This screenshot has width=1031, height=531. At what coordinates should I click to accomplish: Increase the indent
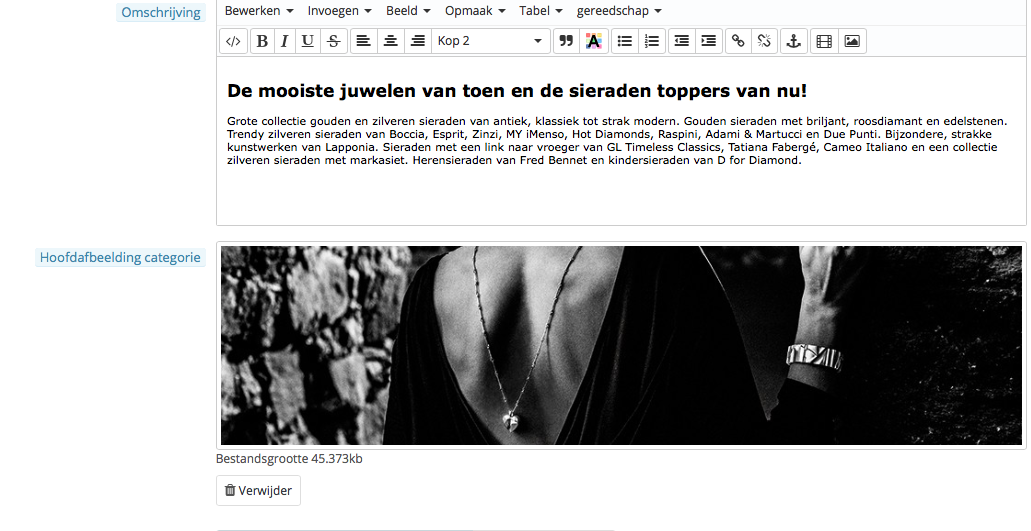click(x=709, y=41)
